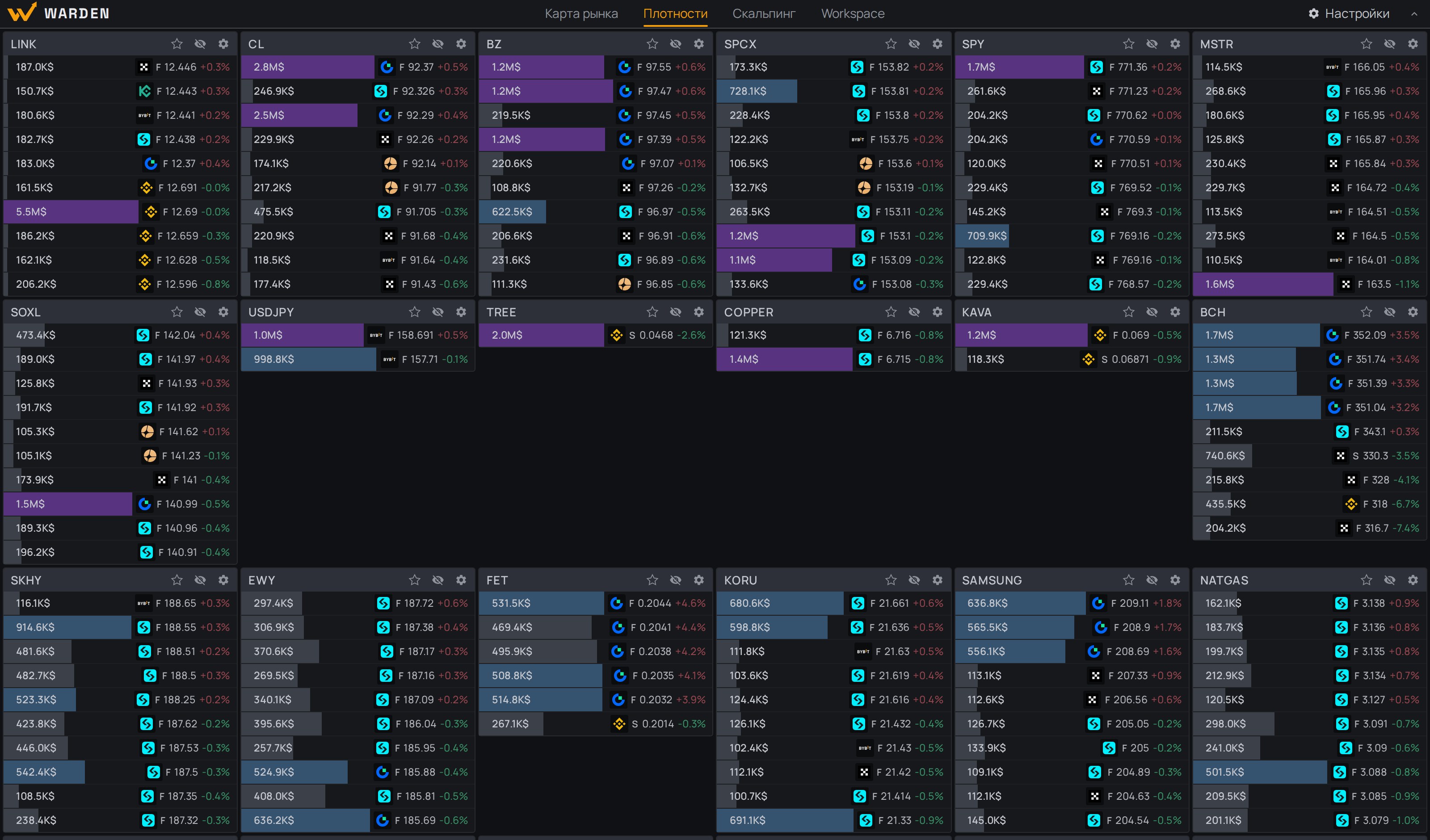
Task: Hide the USDJPY panel with eye icon
Action: pos(438,311)
